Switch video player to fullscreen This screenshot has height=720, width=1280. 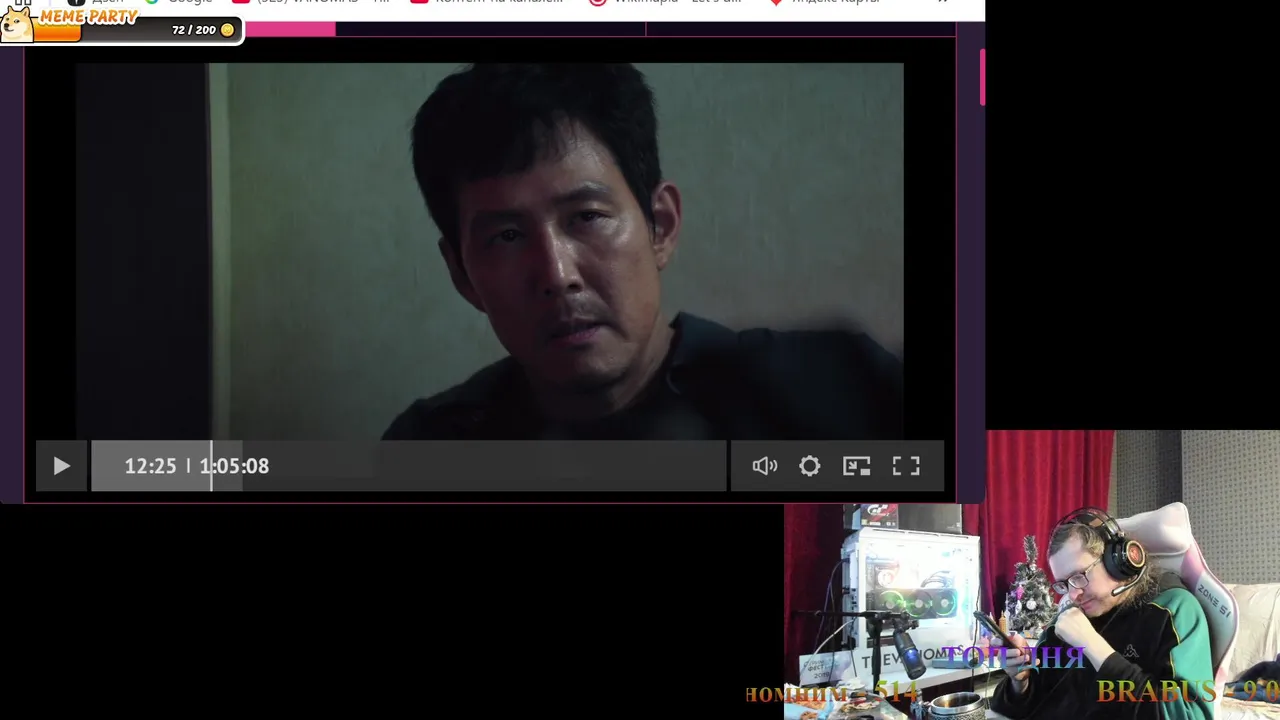click(x=906, y=466)
